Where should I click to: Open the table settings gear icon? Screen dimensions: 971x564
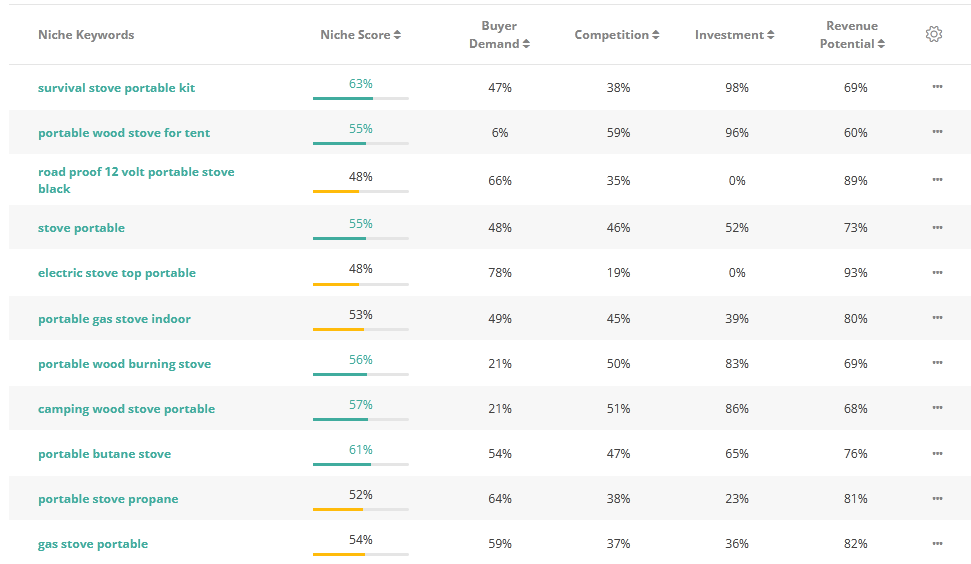tap(934, 35)
